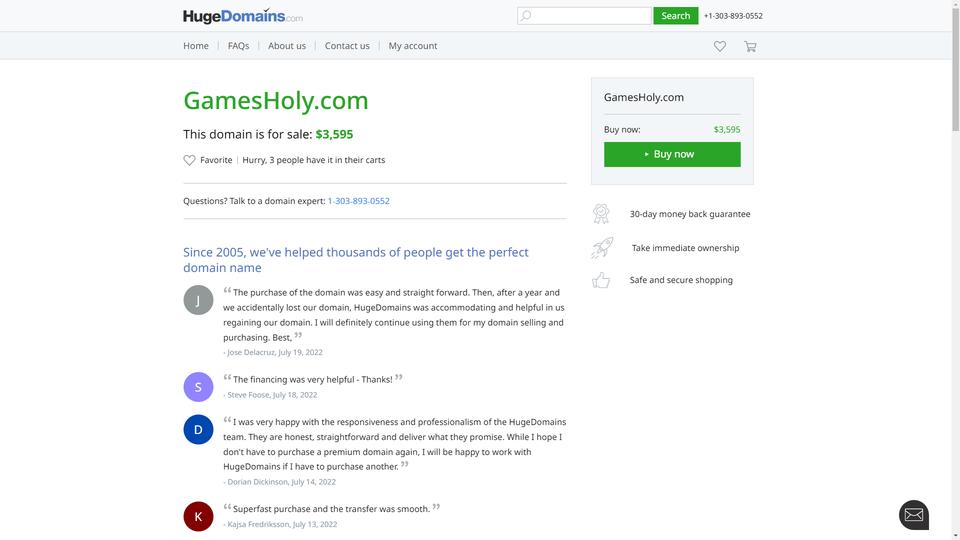
Task: Focus the domain search input field
Action: click(584, 16)
